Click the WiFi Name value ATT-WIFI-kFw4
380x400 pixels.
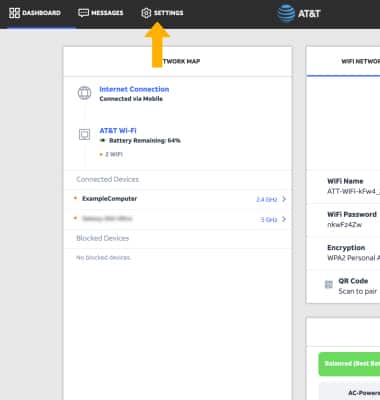(353, 191)
